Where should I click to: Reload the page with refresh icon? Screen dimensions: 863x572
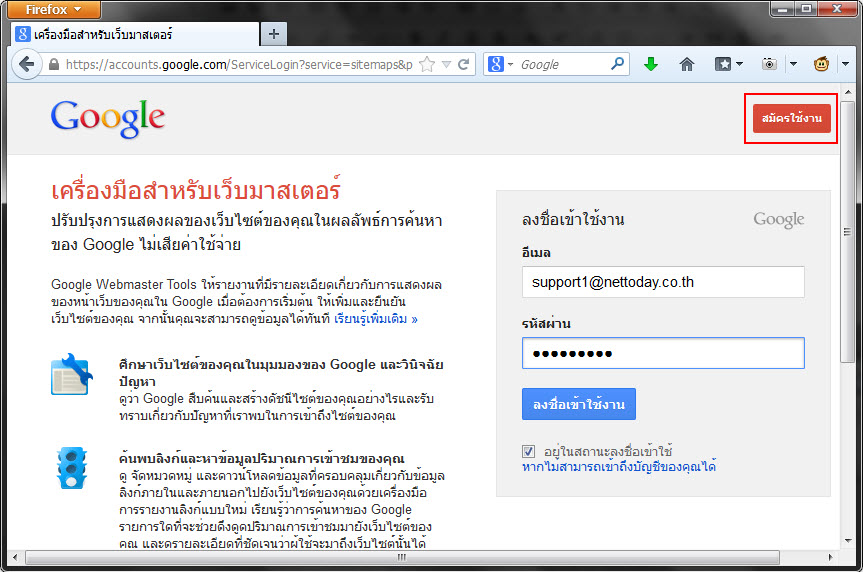tap(464, 64)
